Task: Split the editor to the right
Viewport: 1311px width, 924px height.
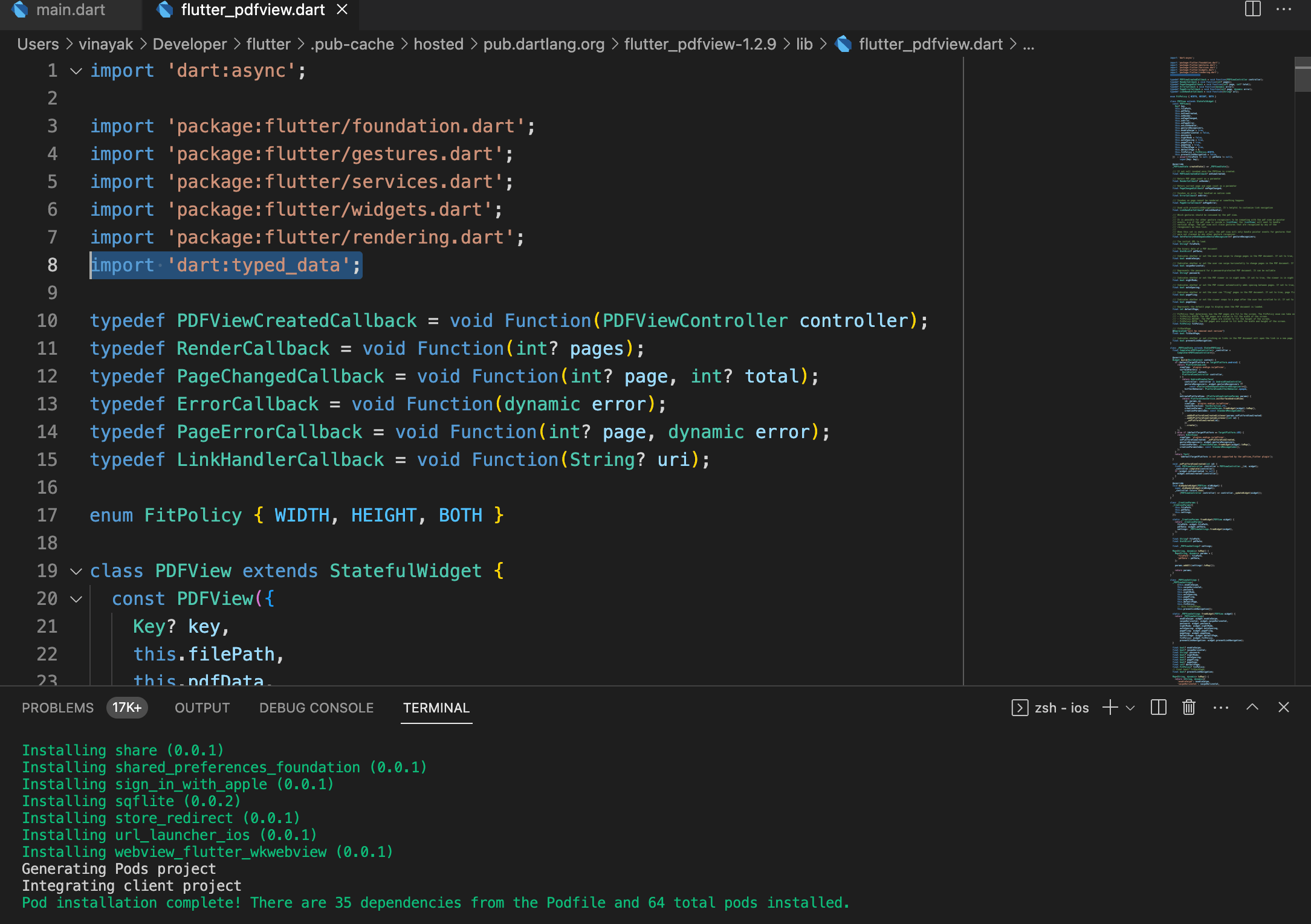Action: 1252,10
